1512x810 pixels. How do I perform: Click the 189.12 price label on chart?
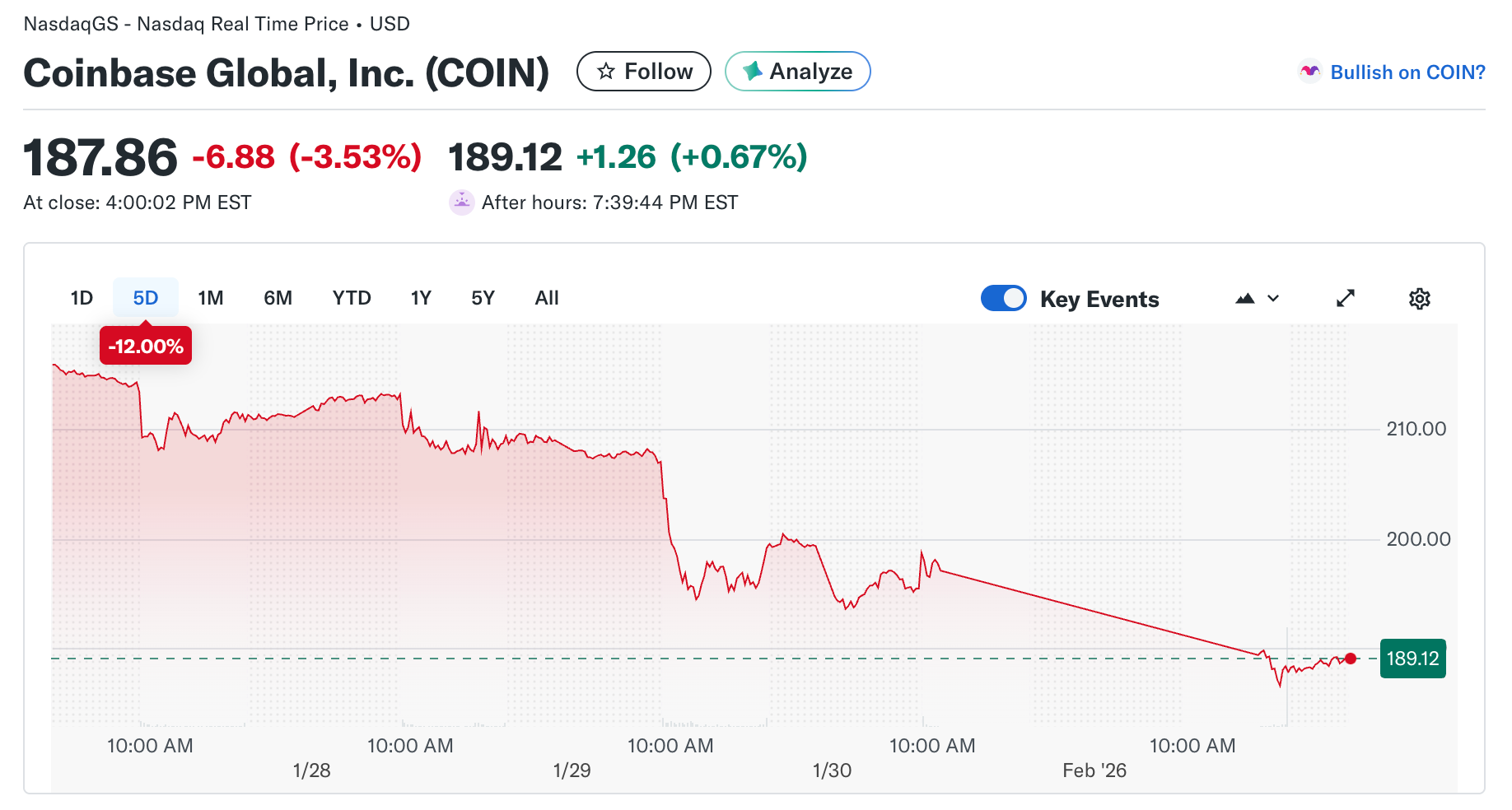click(1412, 659)
